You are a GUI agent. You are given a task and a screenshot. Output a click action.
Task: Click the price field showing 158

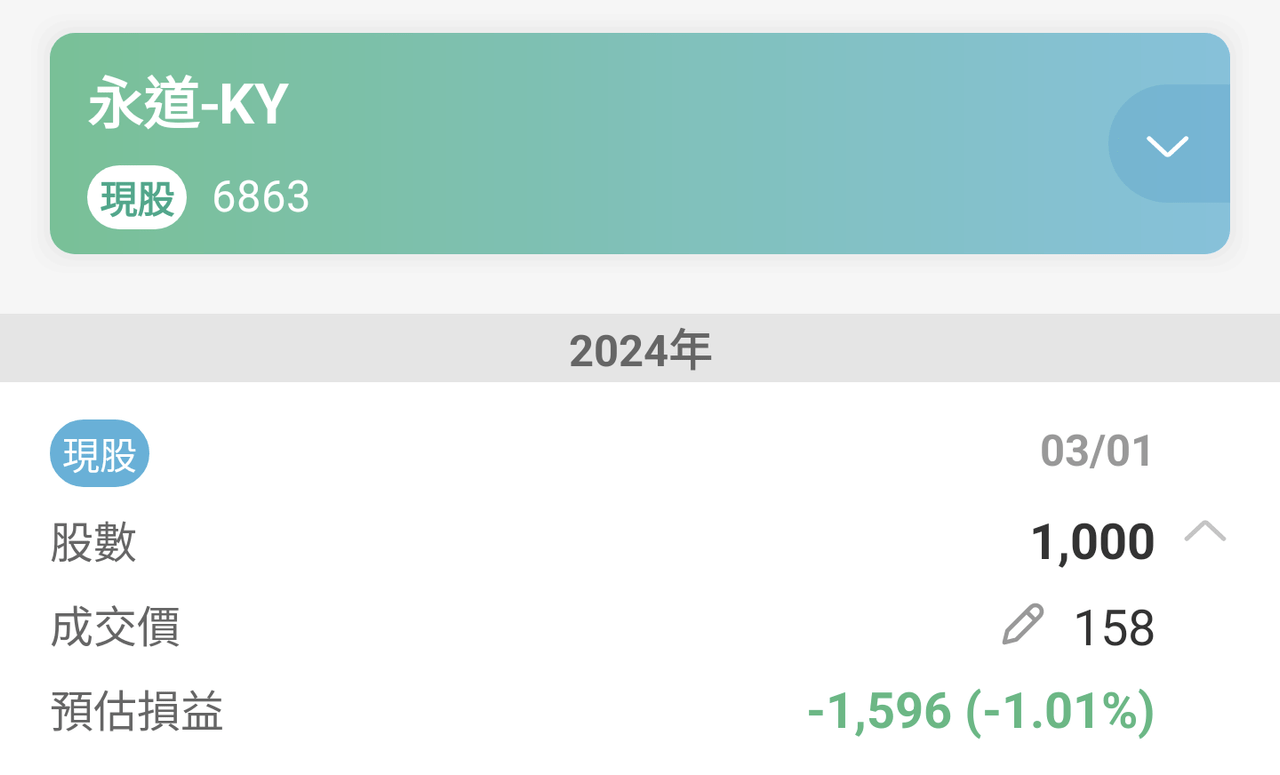point(1114,628)
